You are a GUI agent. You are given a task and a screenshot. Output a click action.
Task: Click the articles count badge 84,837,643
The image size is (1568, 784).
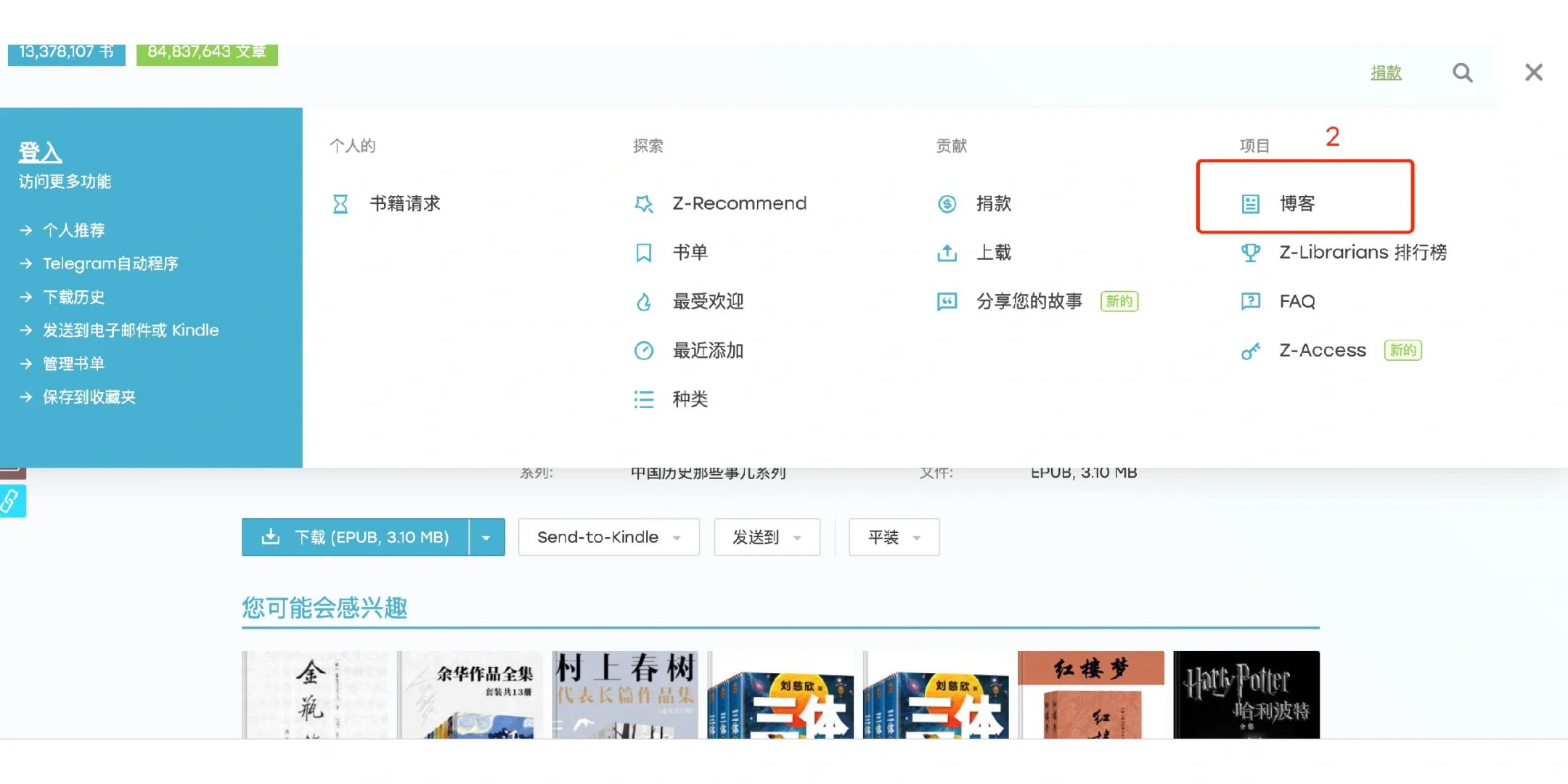207,54
